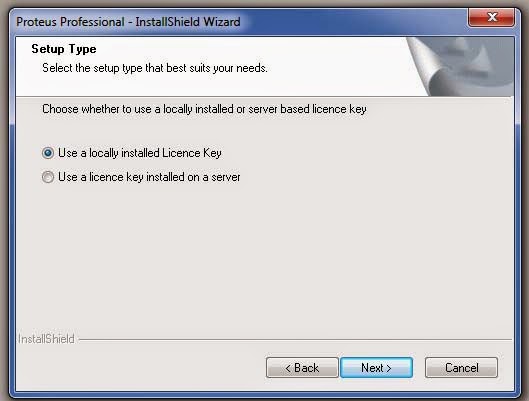Click the curled page banner graphic
This screenshot has height=401, width=529.
(461, 67)
